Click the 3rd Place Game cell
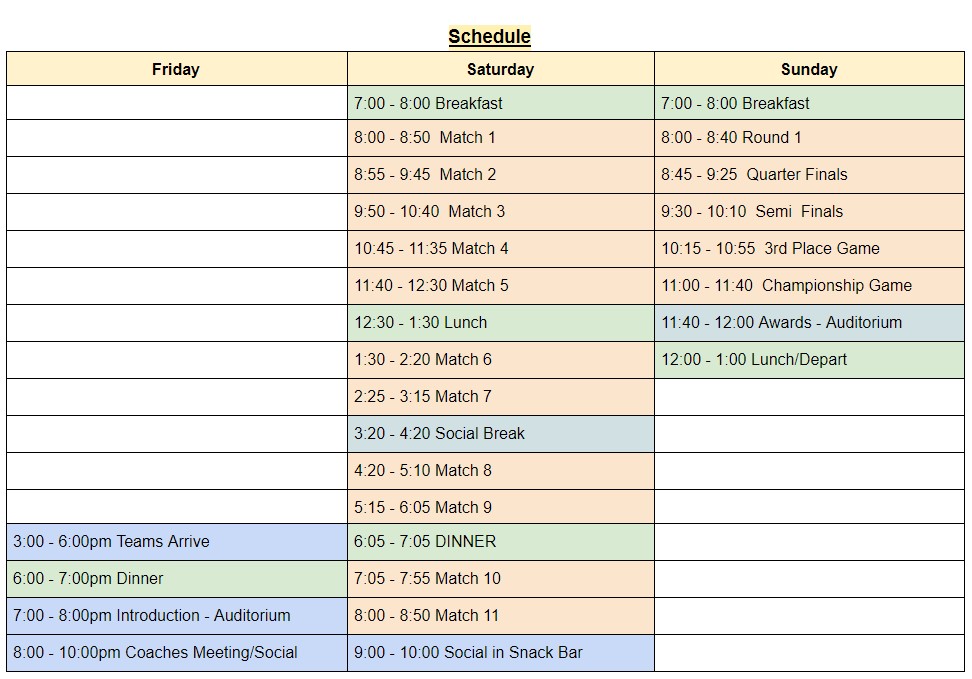 (x=810, y=249)
